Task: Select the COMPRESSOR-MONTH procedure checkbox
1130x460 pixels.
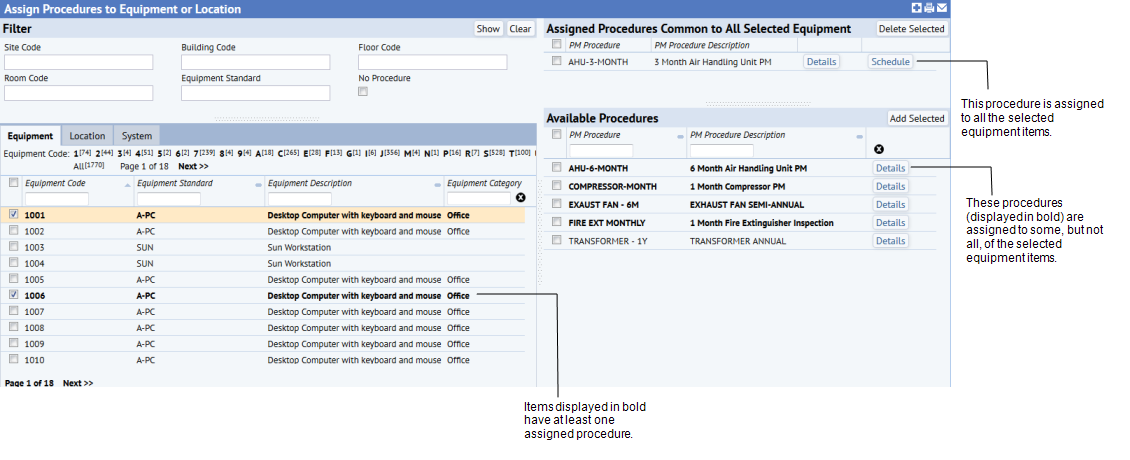Action: 556,186
